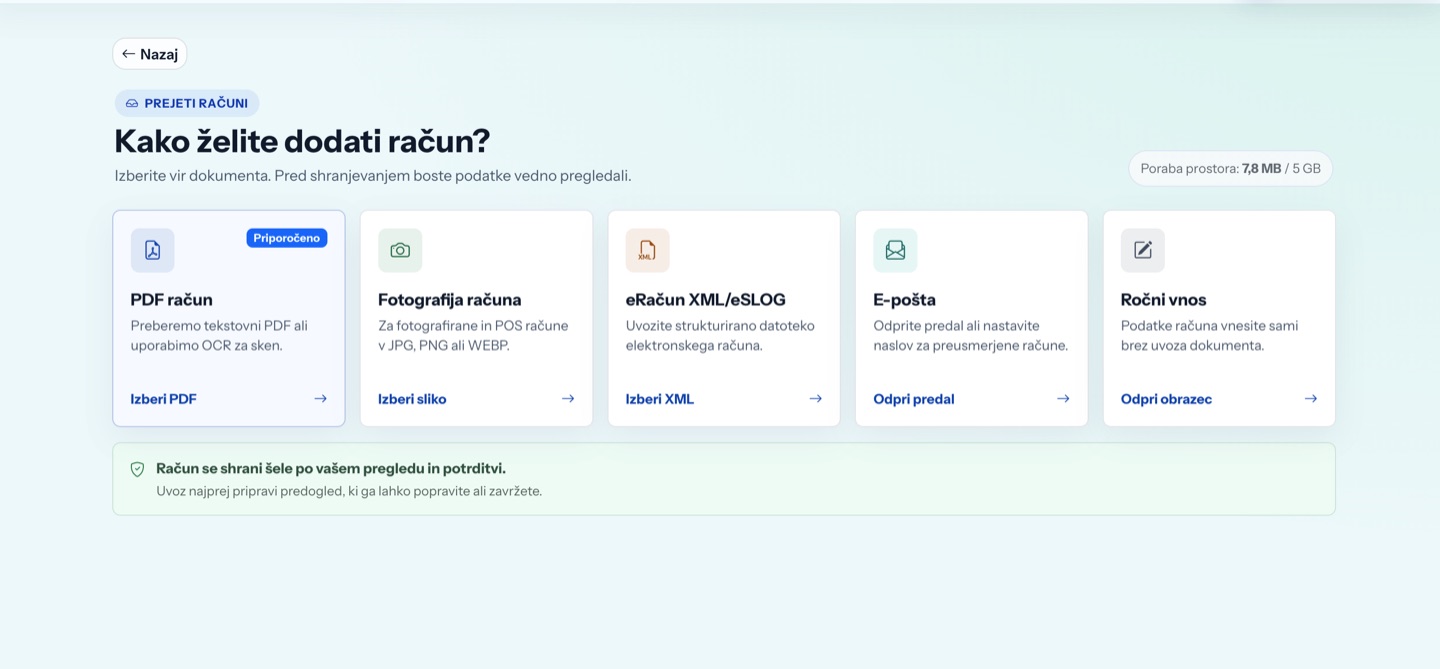Viewport: 1440px width, 669px height.
Task: Click the Poraba prostora storage indicator
Action: coord(1230,168)
